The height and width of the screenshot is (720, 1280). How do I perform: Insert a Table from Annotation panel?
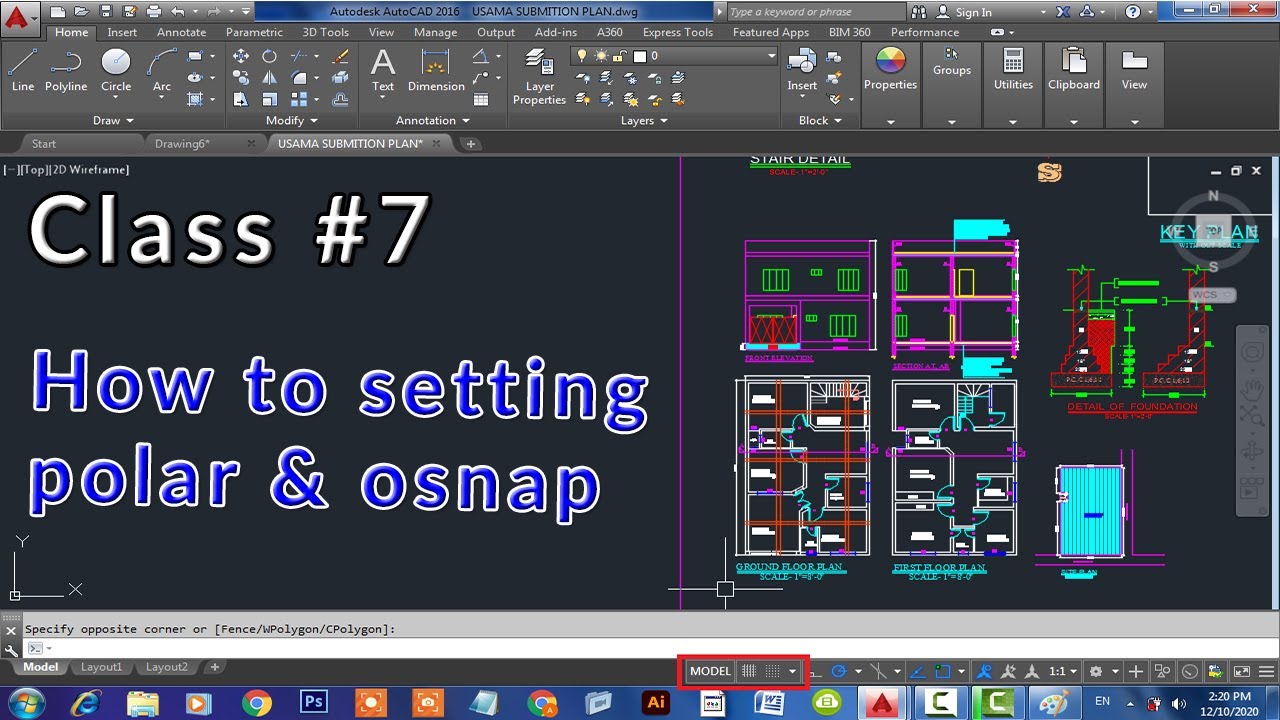point(481,99)
